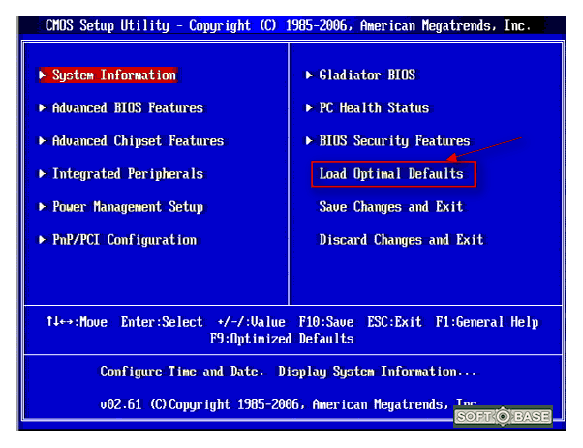Open Power Management Setup
583x448 pixels.
point(128,207)
